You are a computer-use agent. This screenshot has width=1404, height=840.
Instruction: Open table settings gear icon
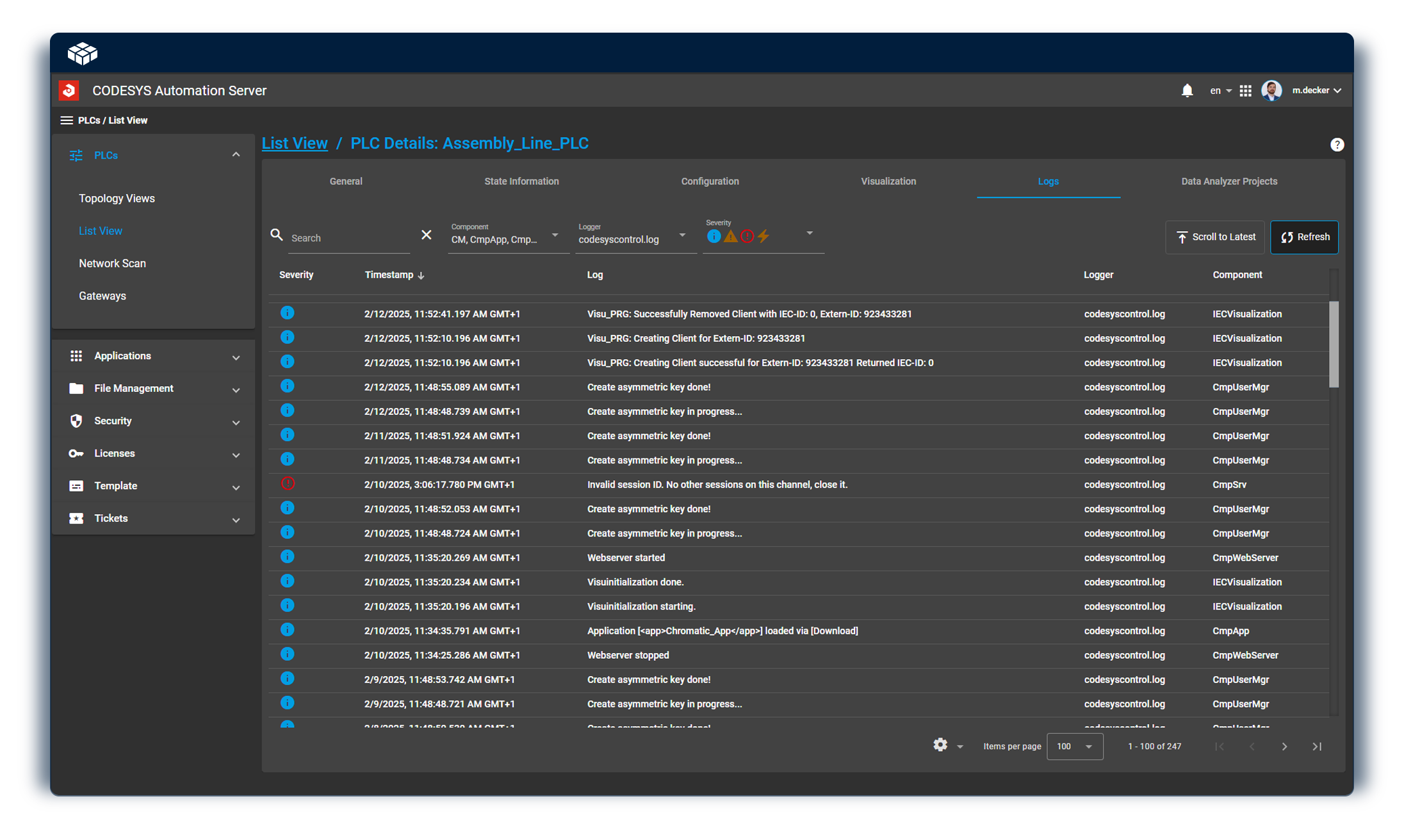(940, 745)
